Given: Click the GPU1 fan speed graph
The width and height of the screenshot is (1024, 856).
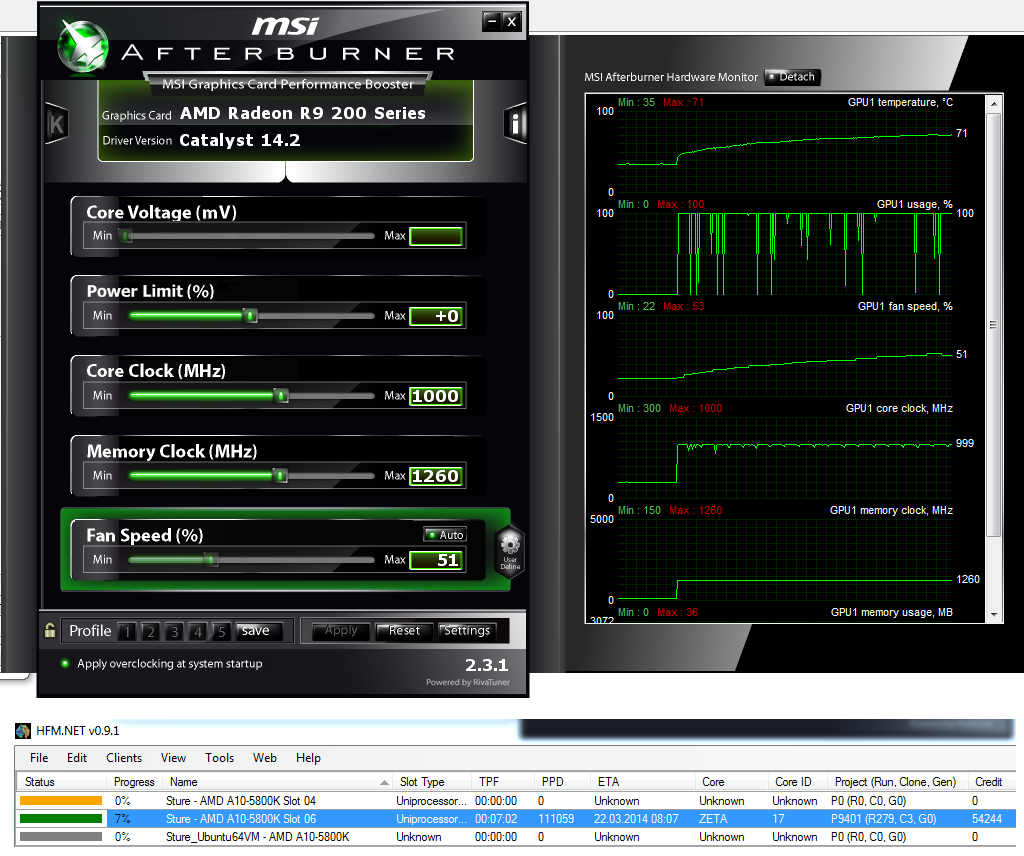Looking at the screenshot, I should 784,355.
